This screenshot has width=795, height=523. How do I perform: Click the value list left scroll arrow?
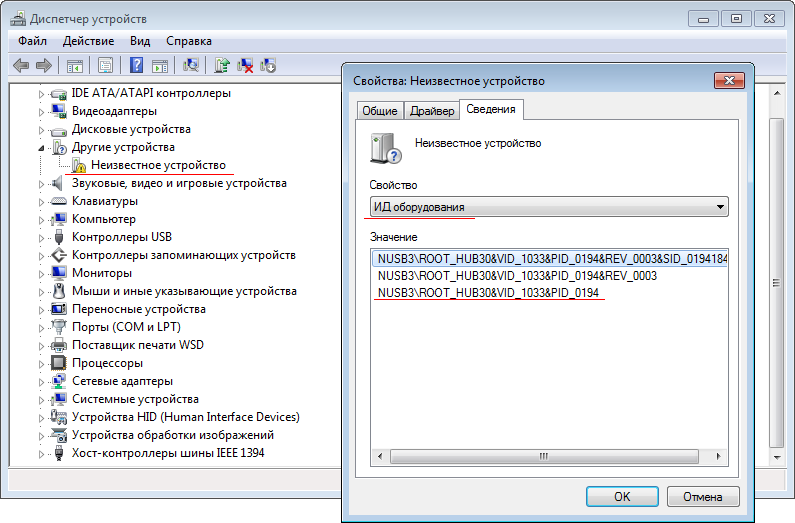[x=380, y=456]
